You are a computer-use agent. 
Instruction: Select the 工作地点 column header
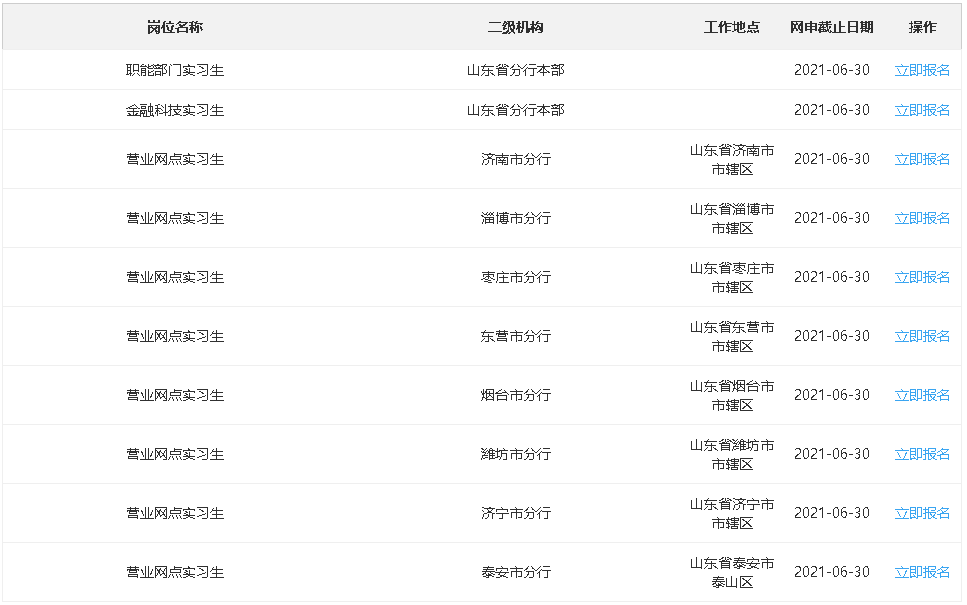click(x=731, y=27)
